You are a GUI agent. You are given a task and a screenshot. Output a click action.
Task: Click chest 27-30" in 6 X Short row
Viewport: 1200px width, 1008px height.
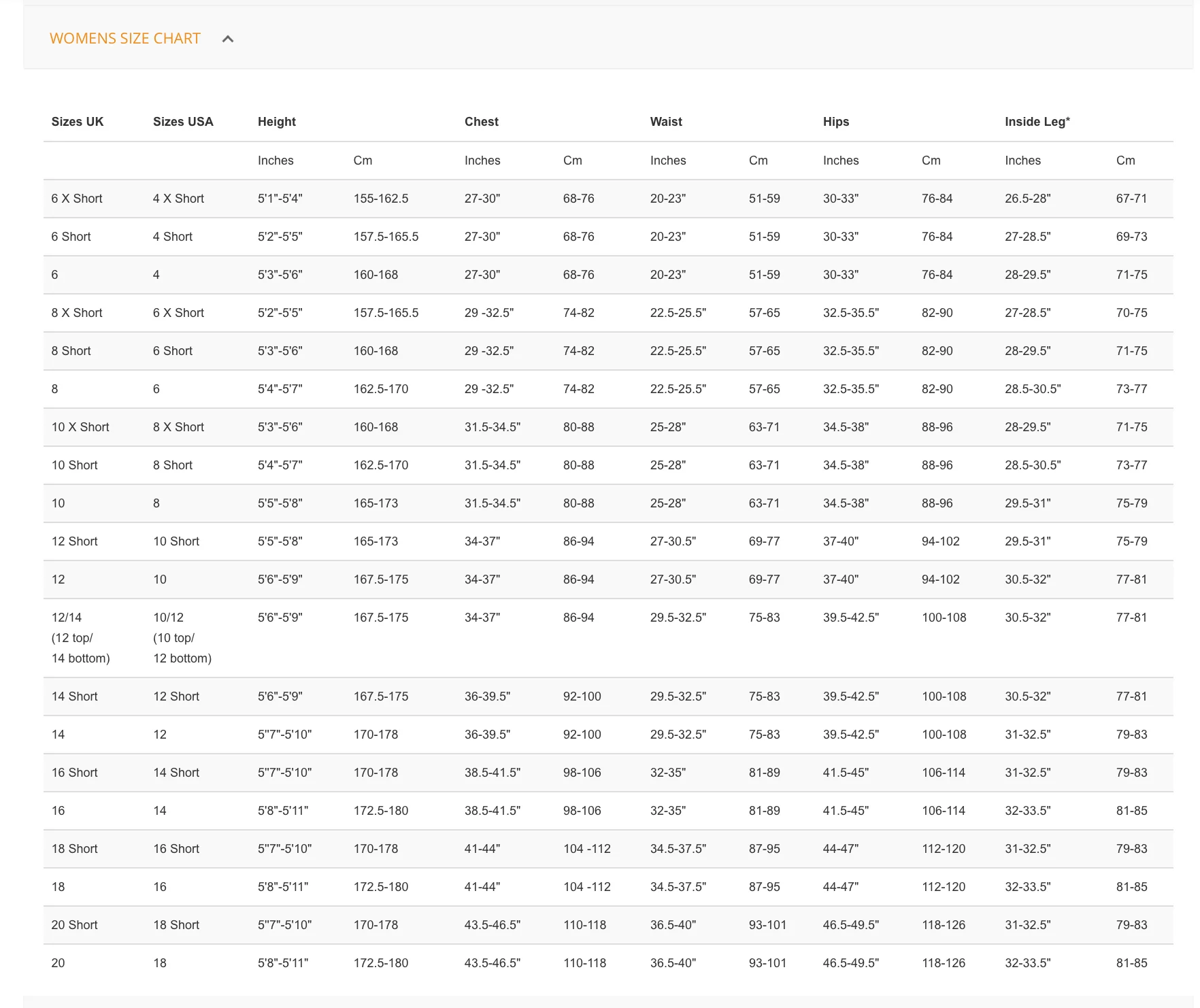pos(482,199)
